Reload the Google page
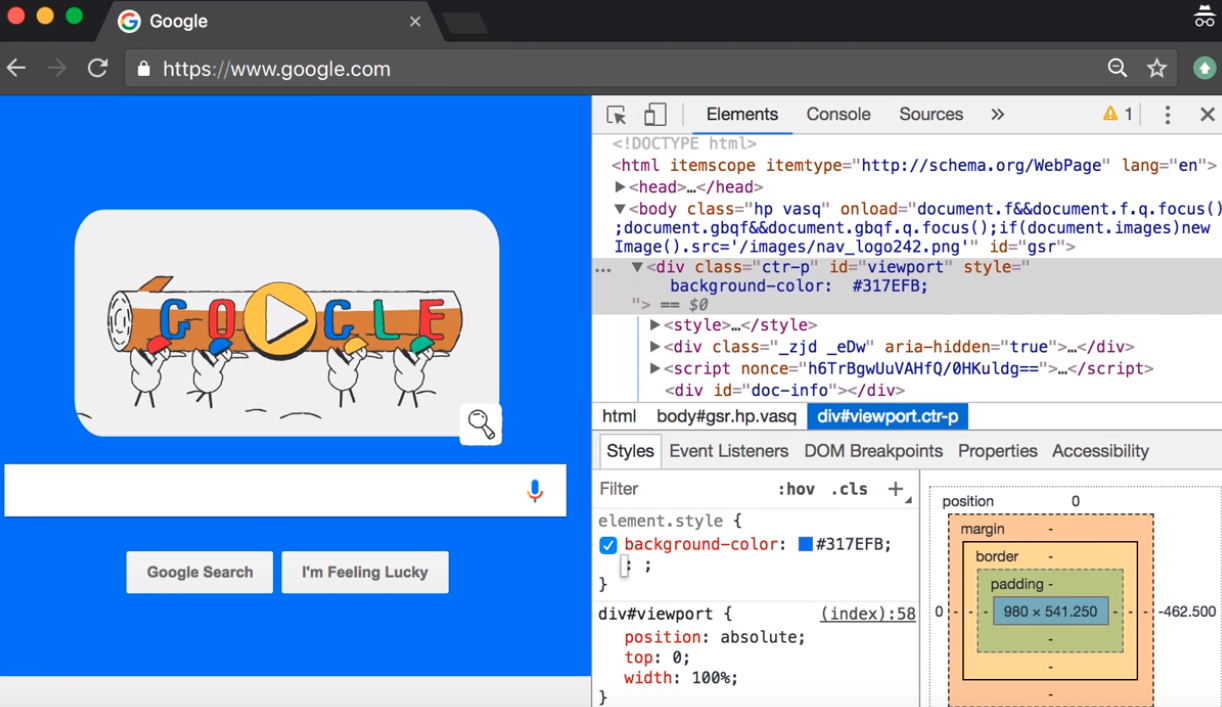 point(97,68)
